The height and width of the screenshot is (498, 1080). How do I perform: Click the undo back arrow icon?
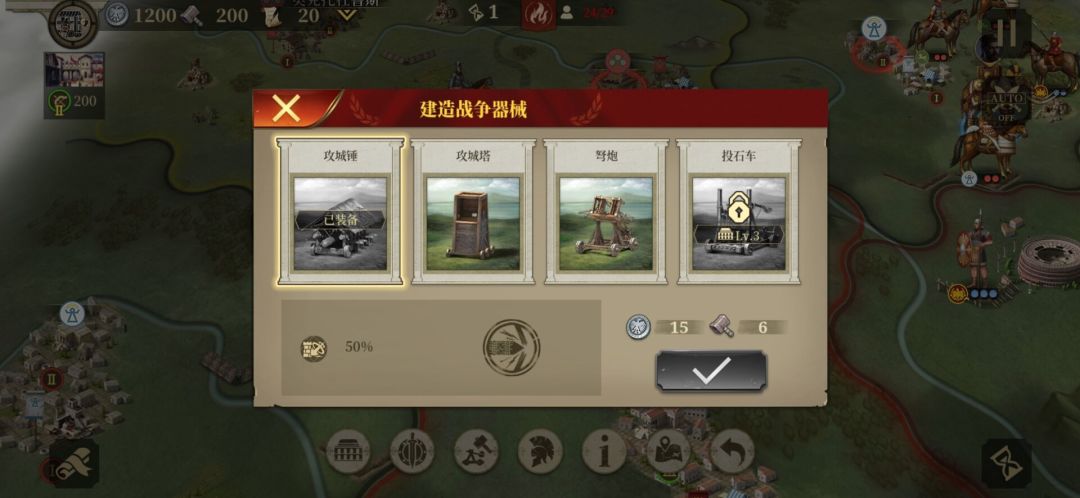[x=732, y=452]
